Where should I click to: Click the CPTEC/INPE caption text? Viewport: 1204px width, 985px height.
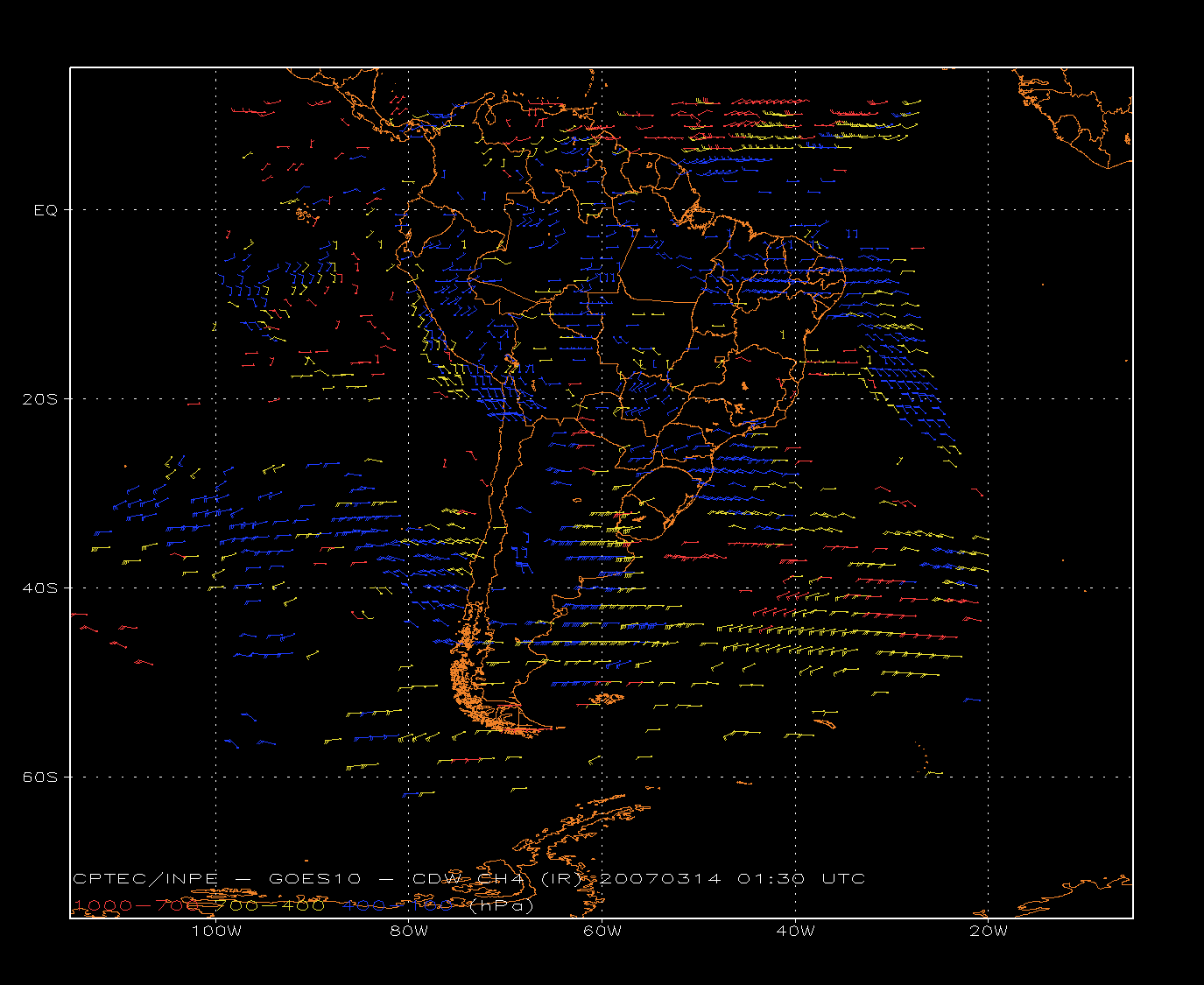[x=145, y=878]
